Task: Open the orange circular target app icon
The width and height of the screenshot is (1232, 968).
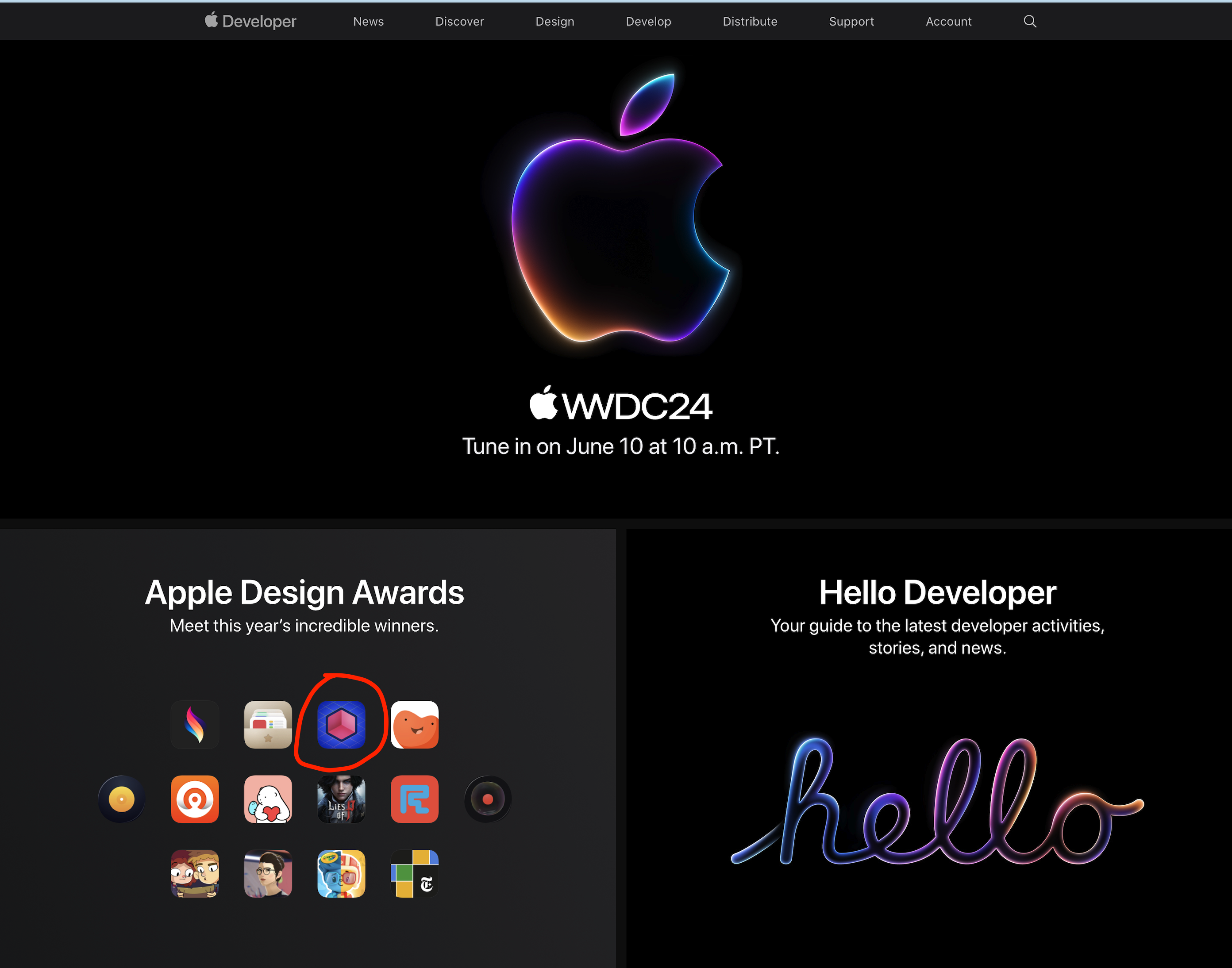Action: click(194, 799)
